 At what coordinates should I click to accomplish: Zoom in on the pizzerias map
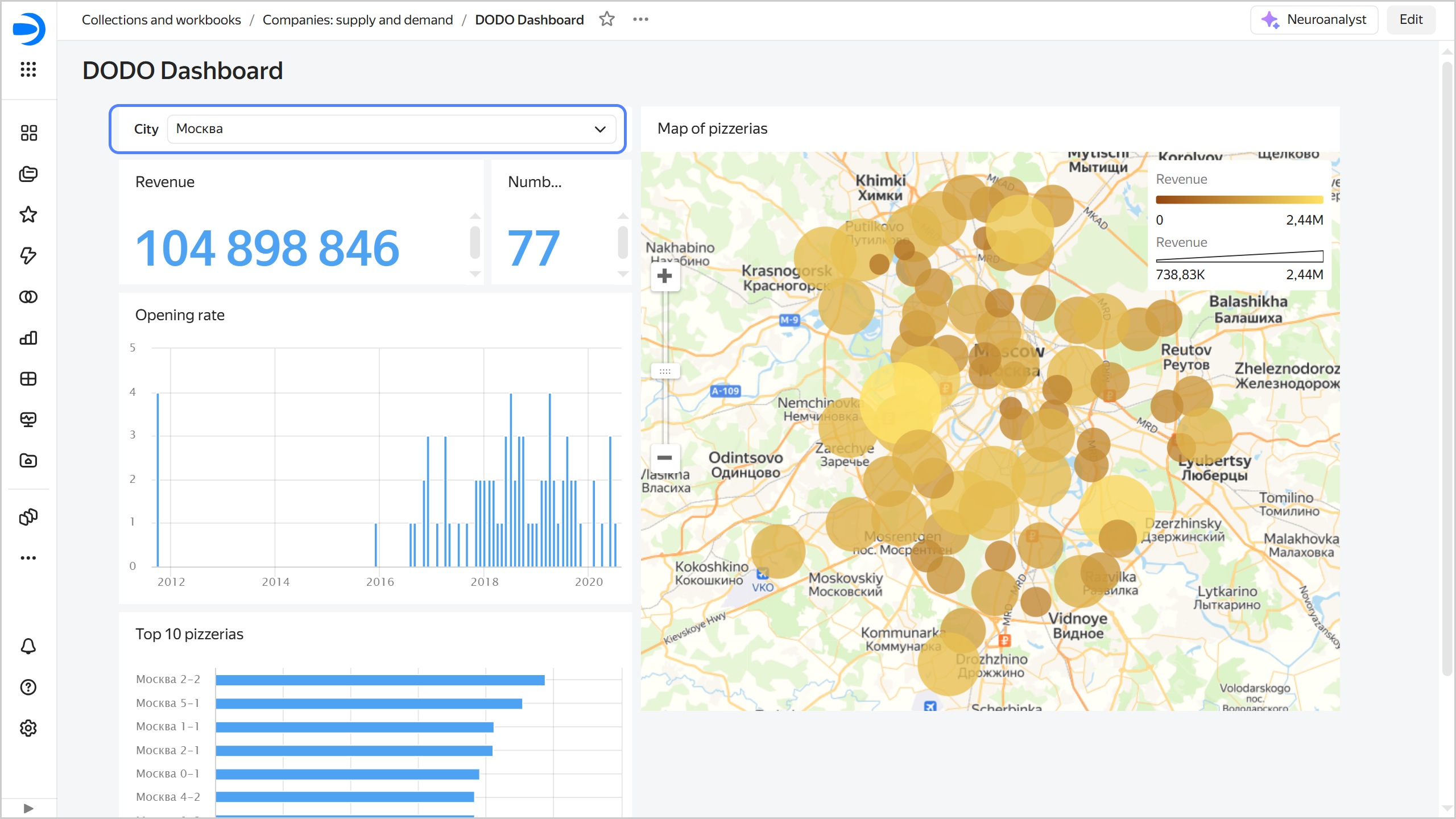[664, 276]
